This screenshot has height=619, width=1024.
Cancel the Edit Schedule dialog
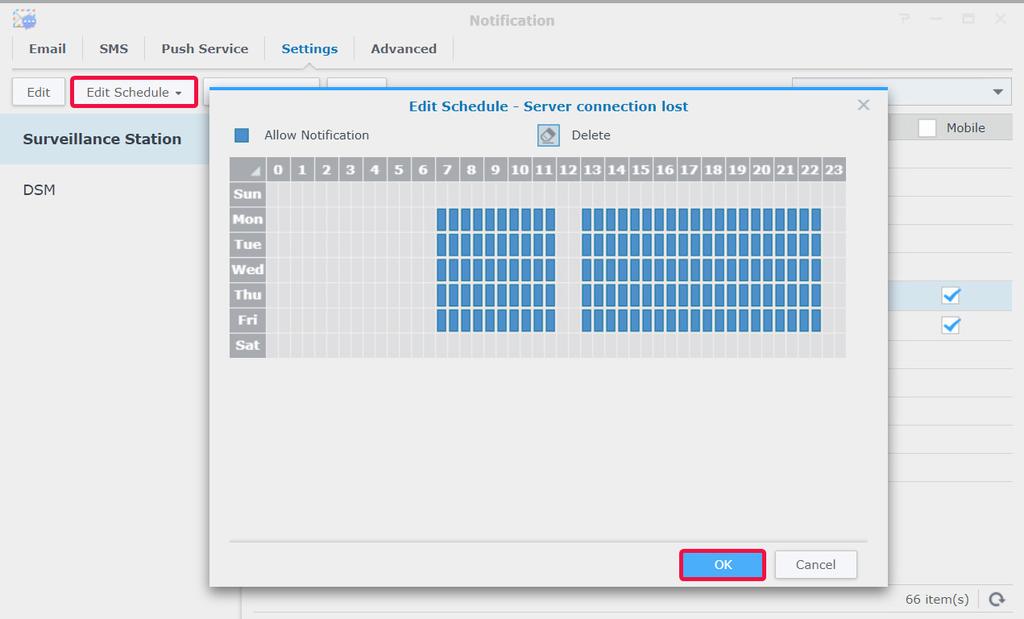(816, 565)
